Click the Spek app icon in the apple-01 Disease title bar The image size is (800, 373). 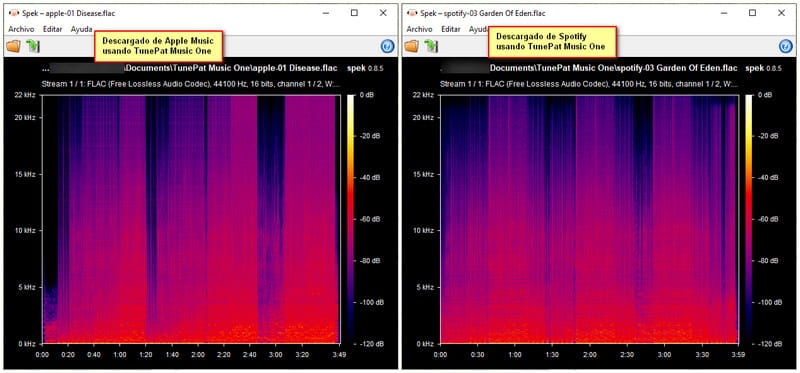point(14,13)
